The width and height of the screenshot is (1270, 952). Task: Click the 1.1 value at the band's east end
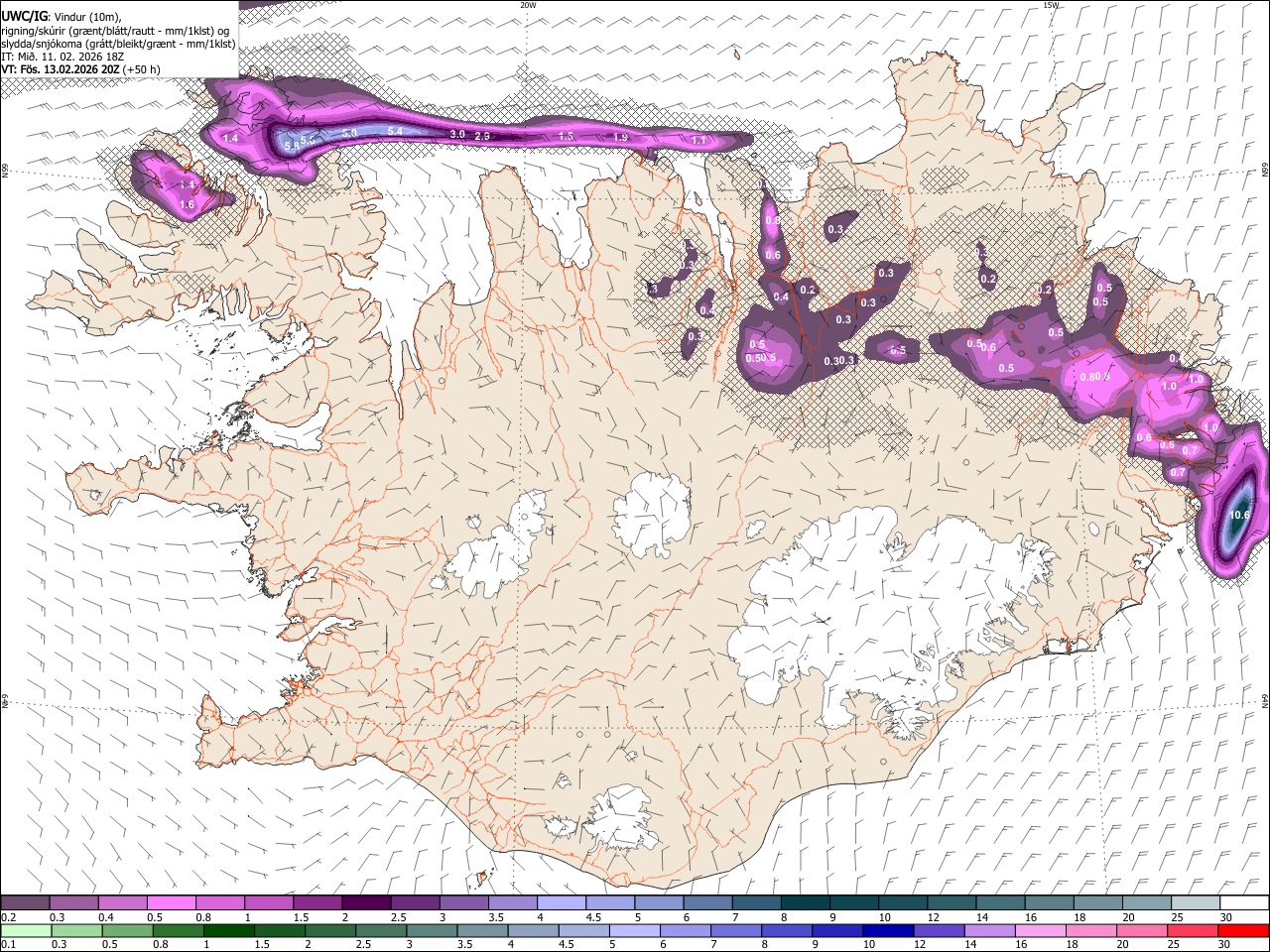(x=698, y=141)
